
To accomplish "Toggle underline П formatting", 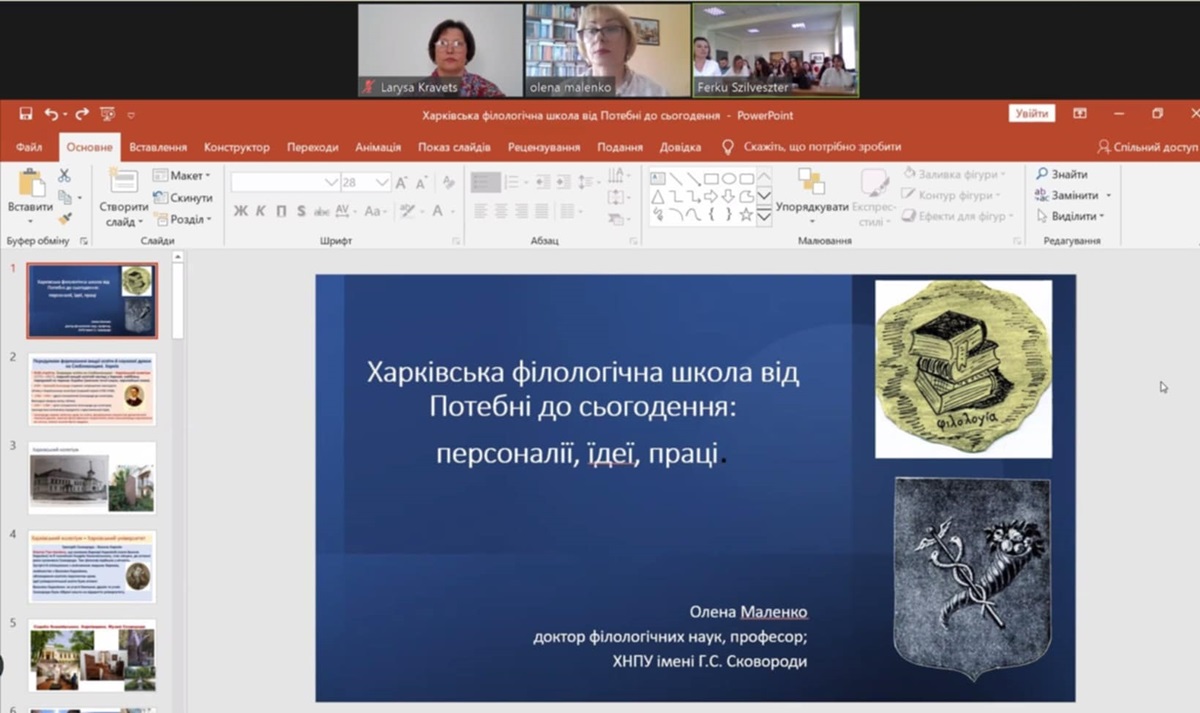I will (x=281, y=211).
